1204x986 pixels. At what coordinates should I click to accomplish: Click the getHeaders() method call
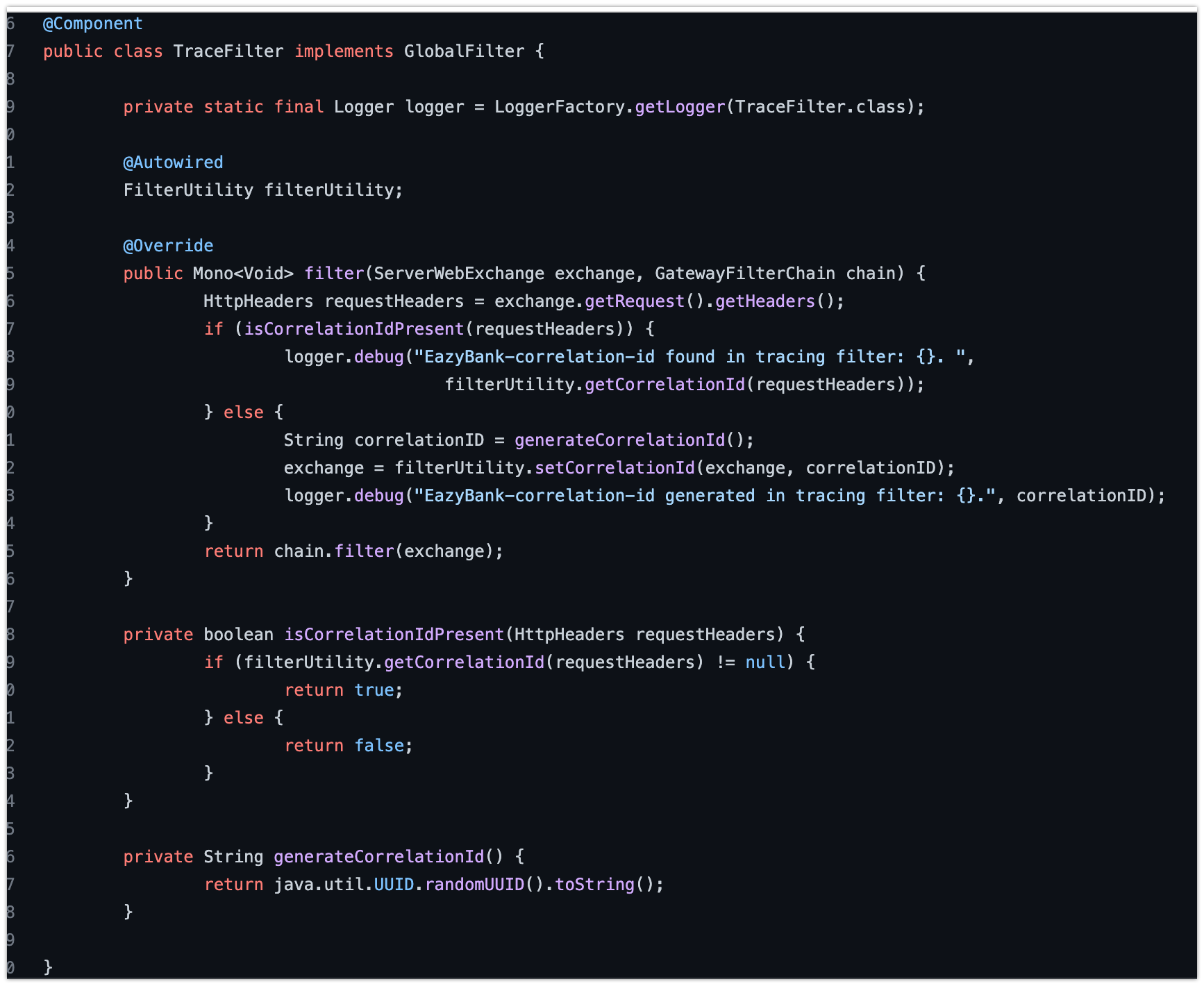pyautogui.click(x=775, y=301)
